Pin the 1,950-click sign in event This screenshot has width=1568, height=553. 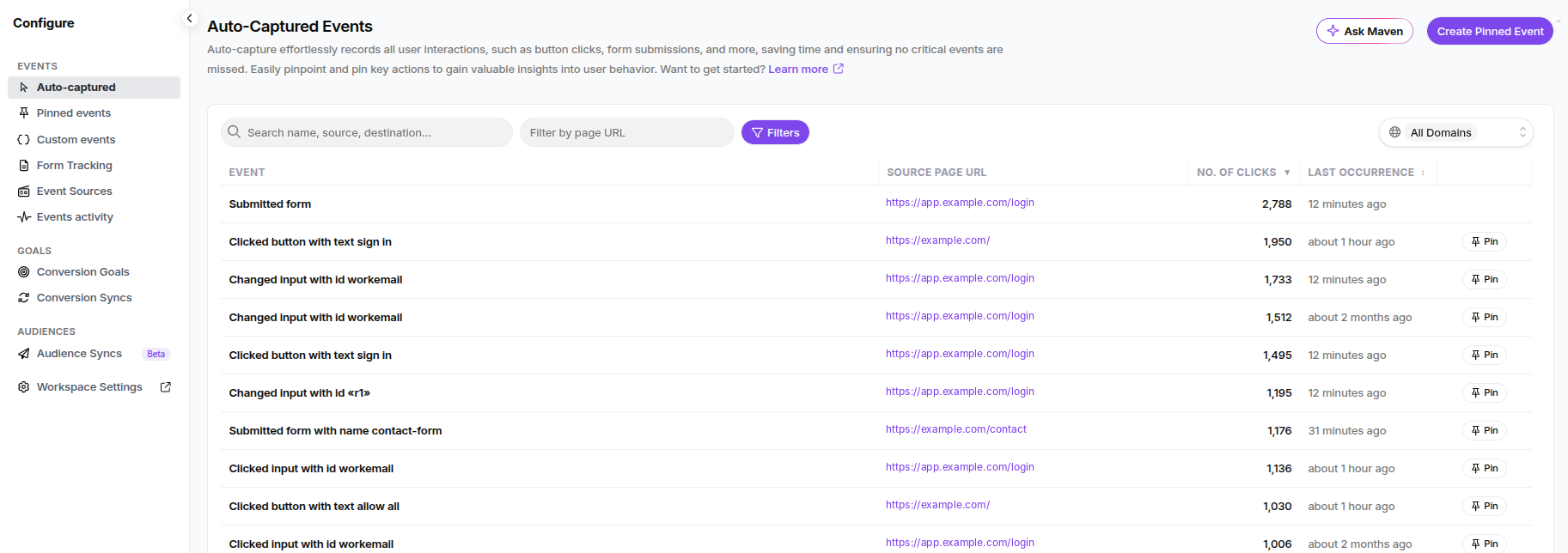tap(1485, 242)
